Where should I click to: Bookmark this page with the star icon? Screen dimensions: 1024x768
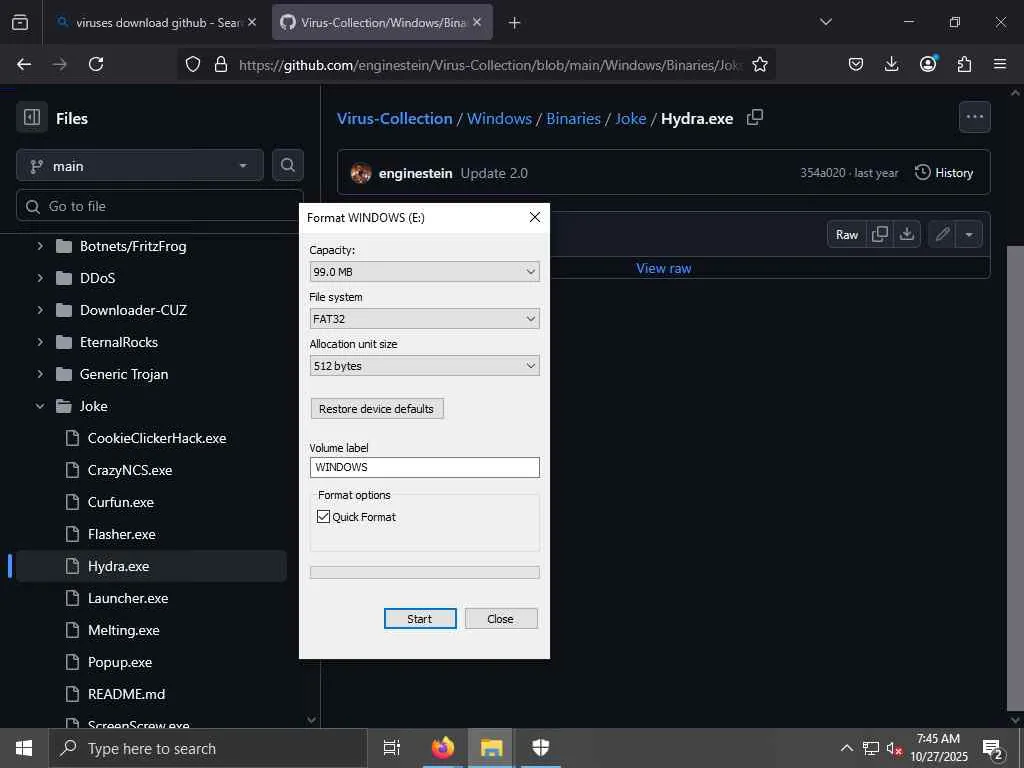(x=760, y=64)
